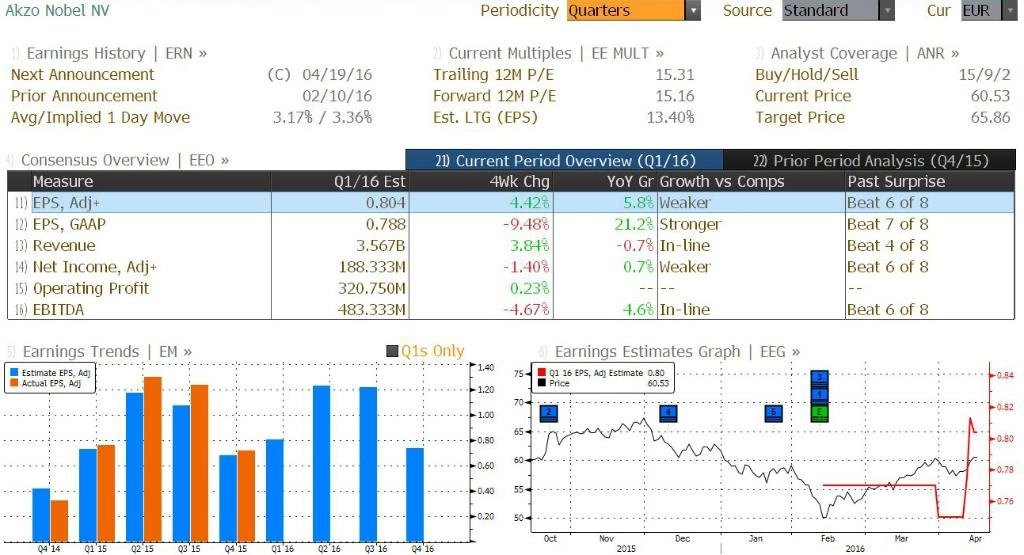Click the Standard source field
Screen dimensions: 1024x555
831,10
